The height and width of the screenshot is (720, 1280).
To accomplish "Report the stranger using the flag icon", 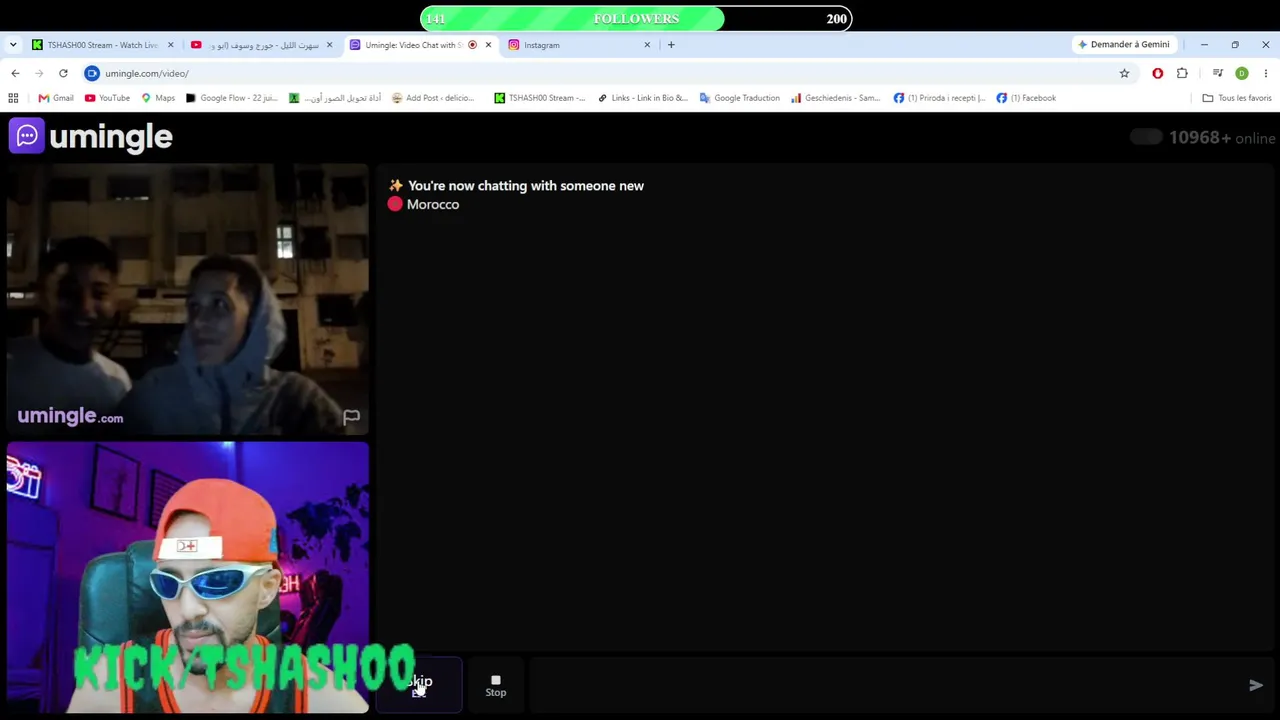I will (351, 417).
